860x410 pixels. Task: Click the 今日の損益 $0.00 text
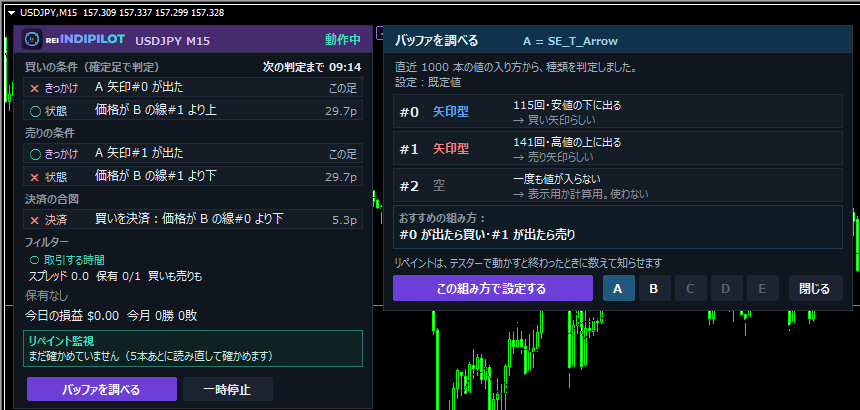[x=72, y=316]
